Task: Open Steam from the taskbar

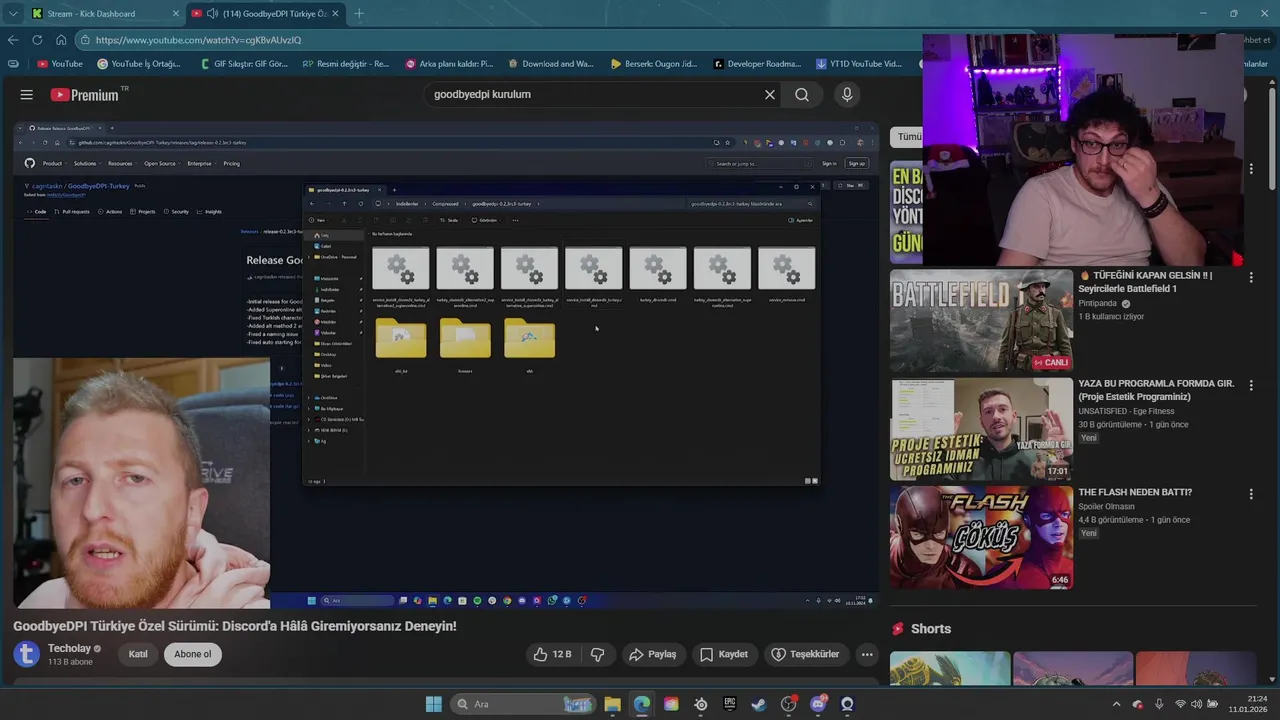Action: pos(759,704)
